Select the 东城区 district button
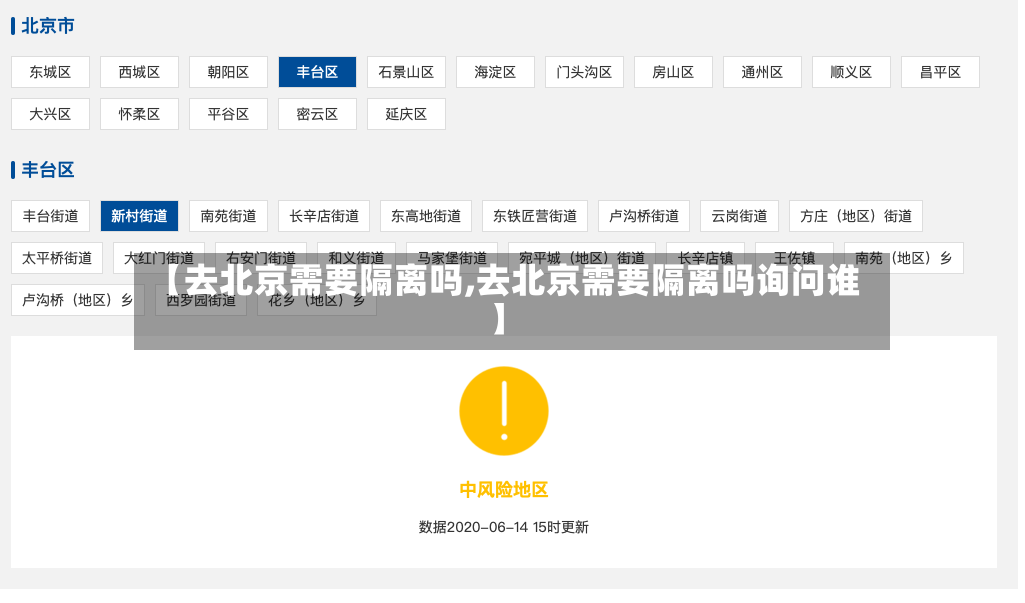The height and width of the screenshot is (603, 1025). click(50, 73)
